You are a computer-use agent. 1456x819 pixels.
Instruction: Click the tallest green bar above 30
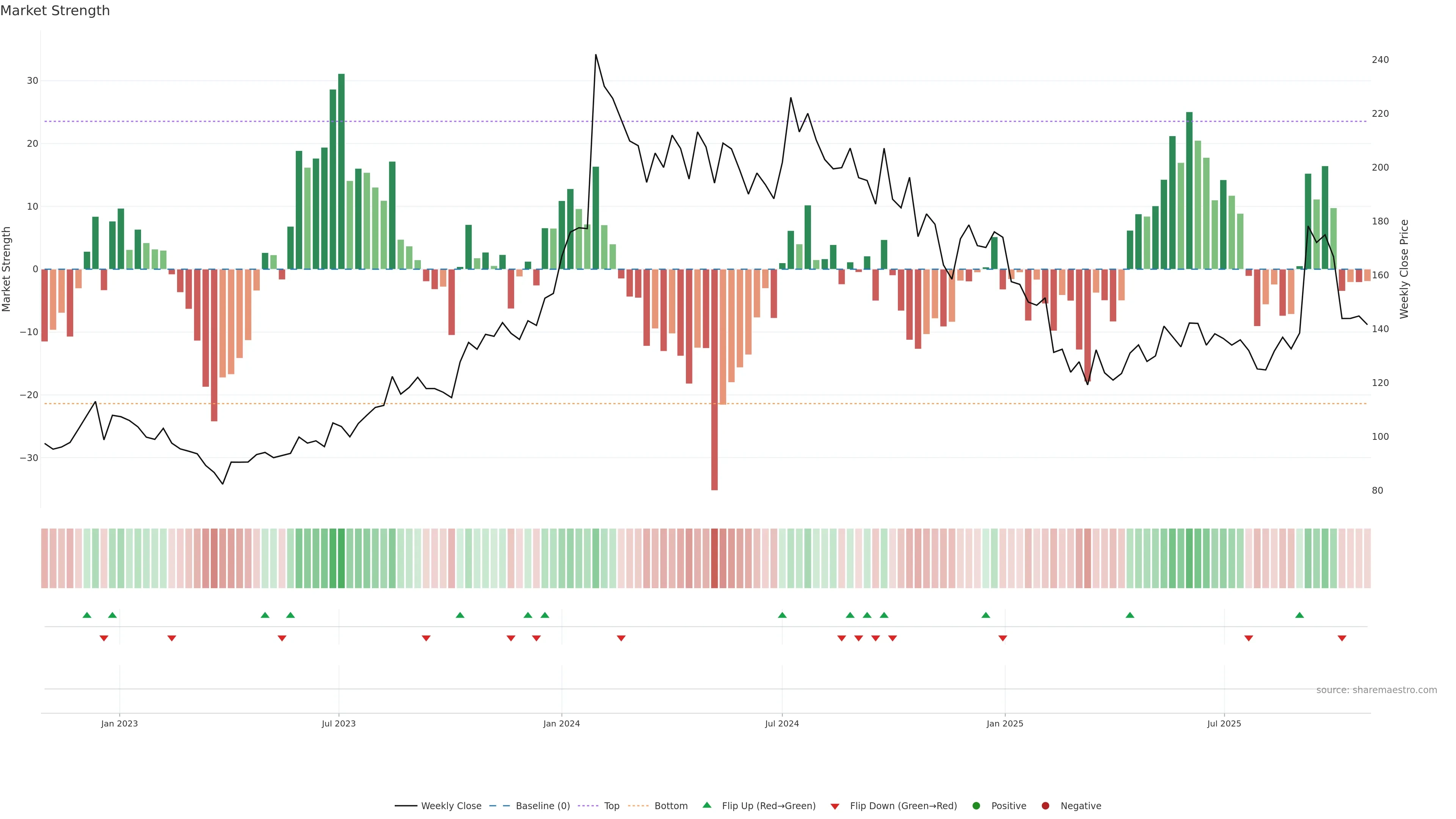pos(341,169)
